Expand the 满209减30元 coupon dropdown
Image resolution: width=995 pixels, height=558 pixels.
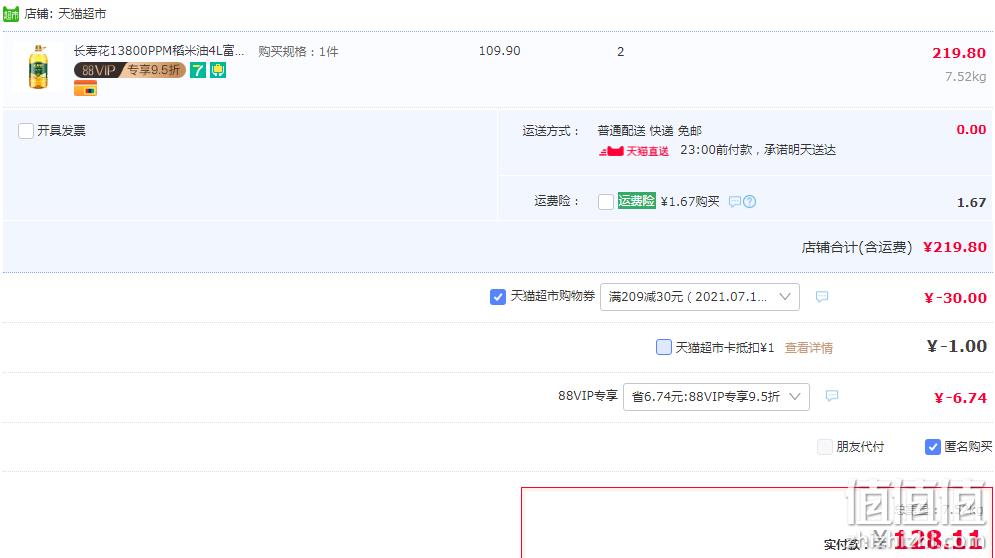699,296
